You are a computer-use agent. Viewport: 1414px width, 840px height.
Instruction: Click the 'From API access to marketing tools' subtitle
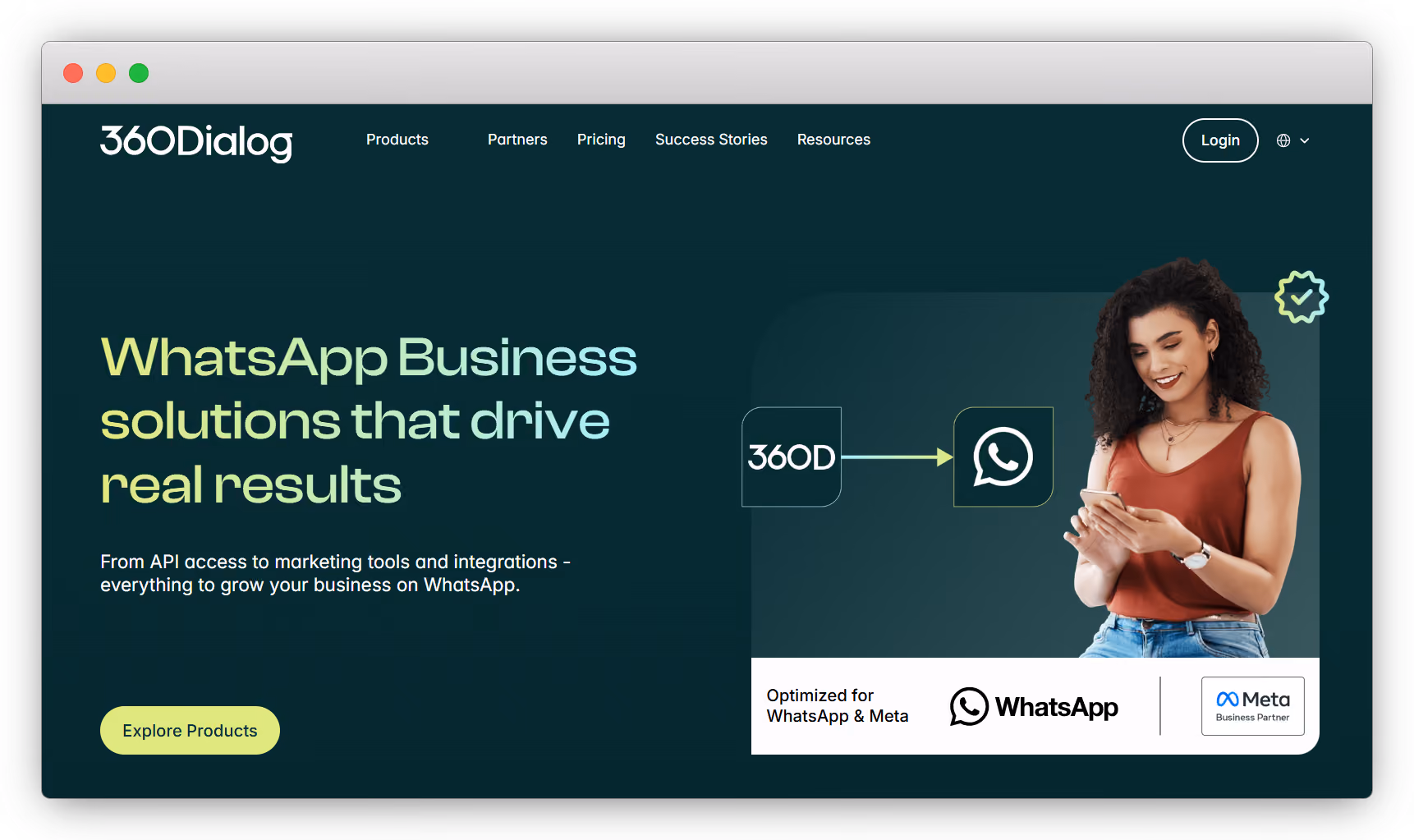pos(335,573)
